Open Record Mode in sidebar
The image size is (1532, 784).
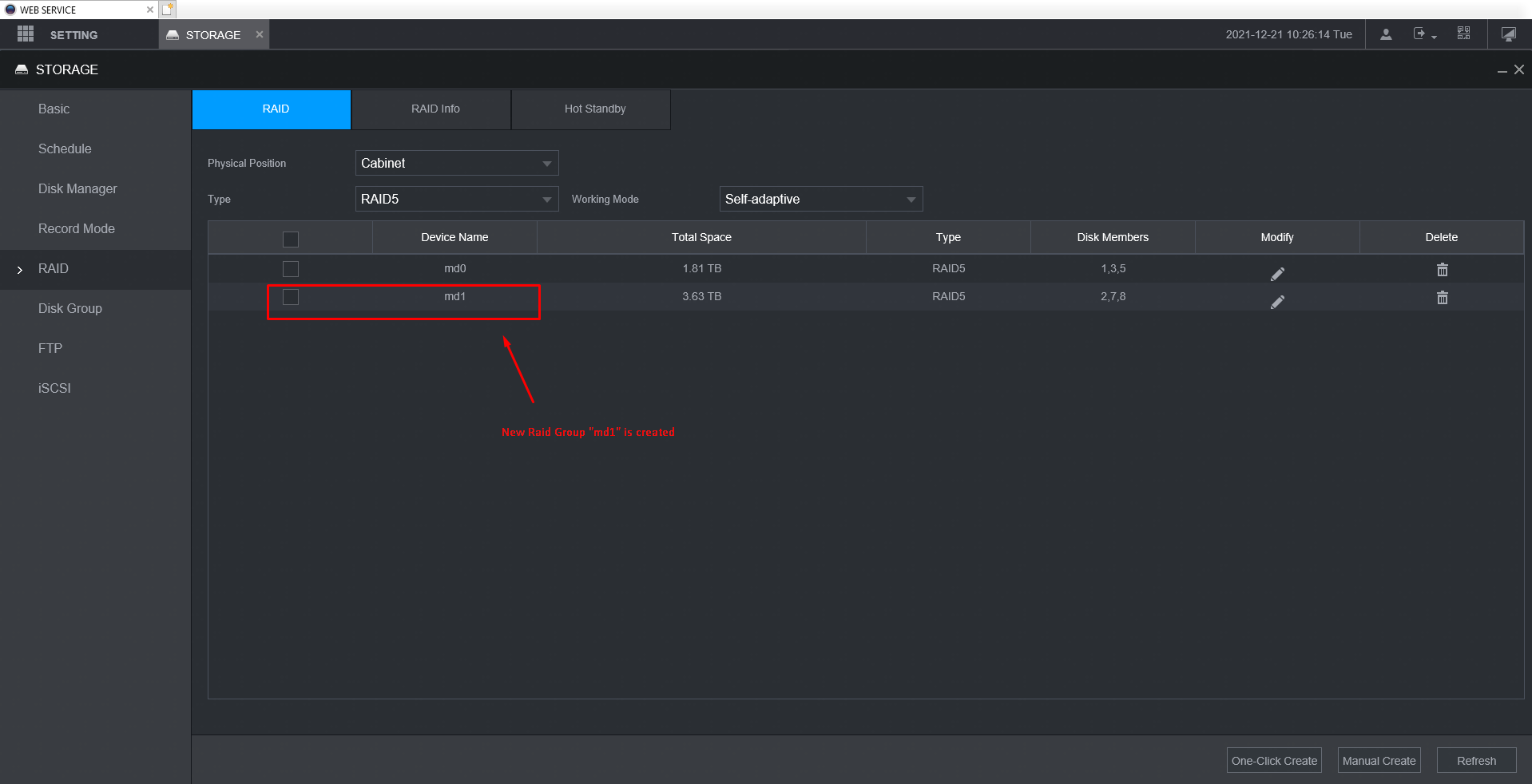77,229
